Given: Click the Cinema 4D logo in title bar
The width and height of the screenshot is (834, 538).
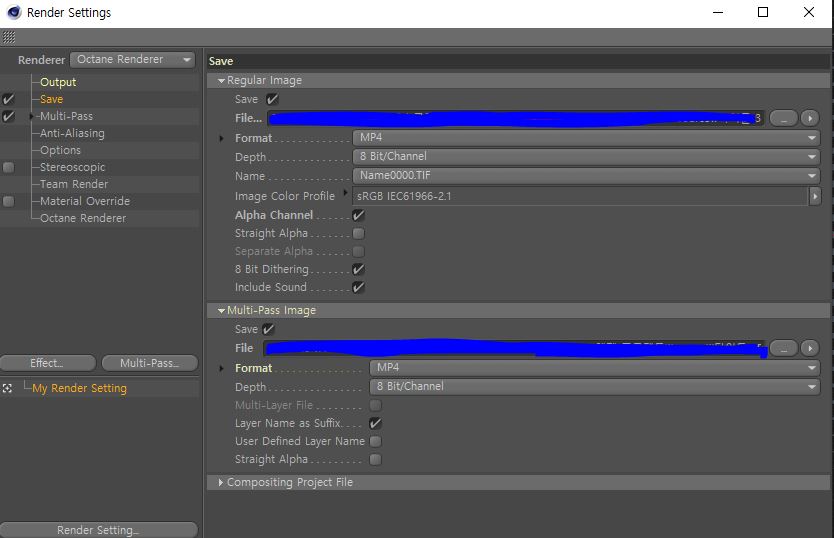Looking at the screenshot, I should [14, 12].
